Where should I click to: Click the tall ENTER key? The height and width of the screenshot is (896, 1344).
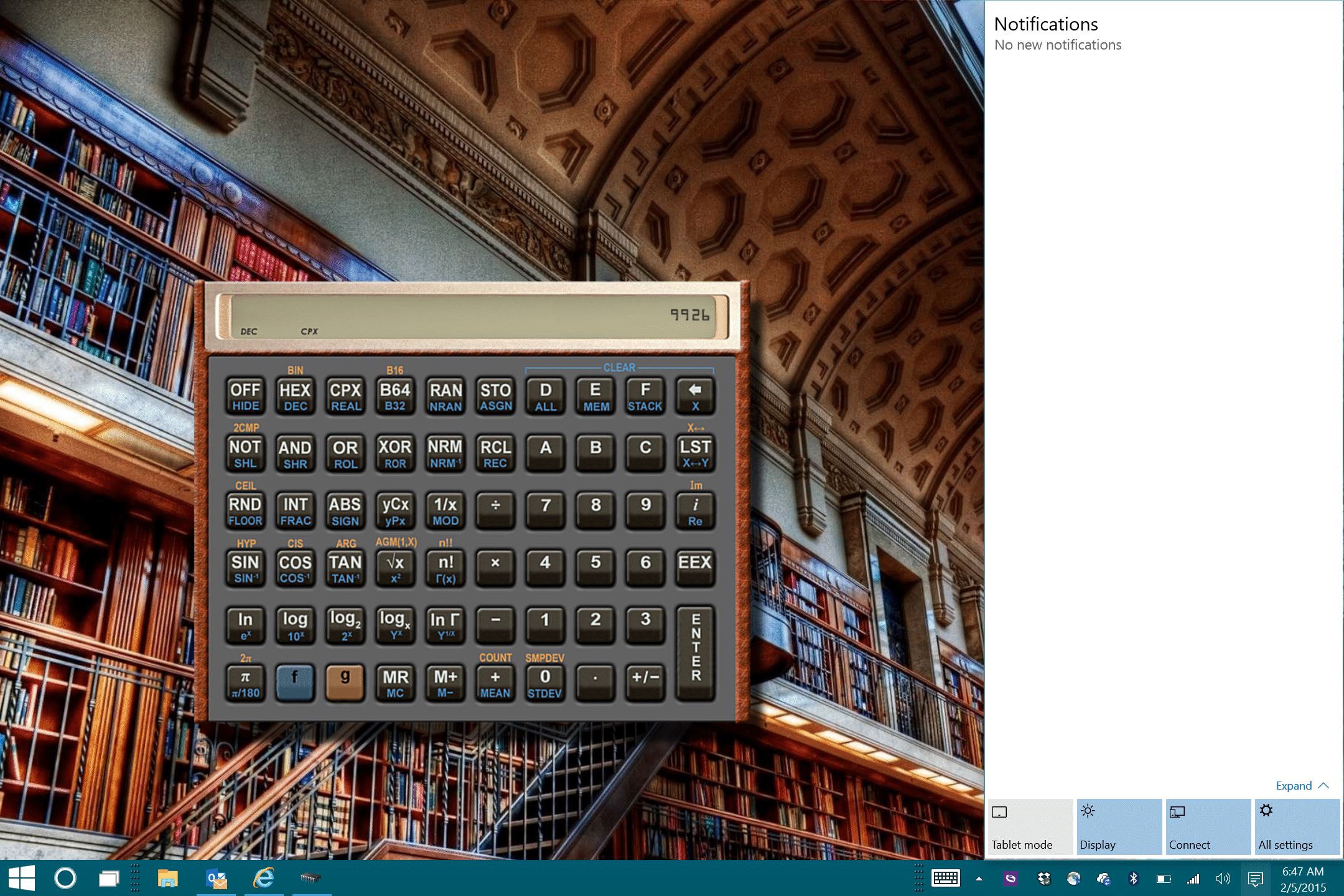click(x=695, y=655)
